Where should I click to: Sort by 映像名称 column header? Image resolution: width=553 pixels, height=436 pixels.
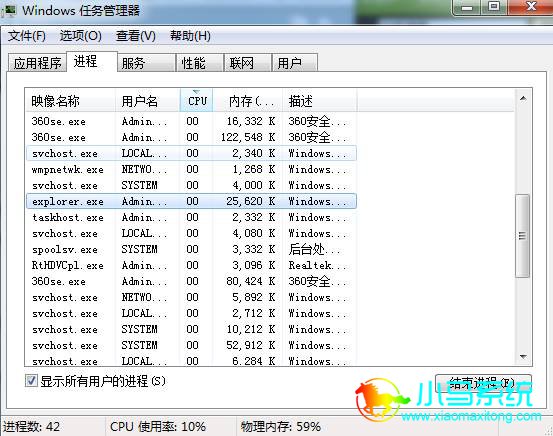click(x=71, y=101)
